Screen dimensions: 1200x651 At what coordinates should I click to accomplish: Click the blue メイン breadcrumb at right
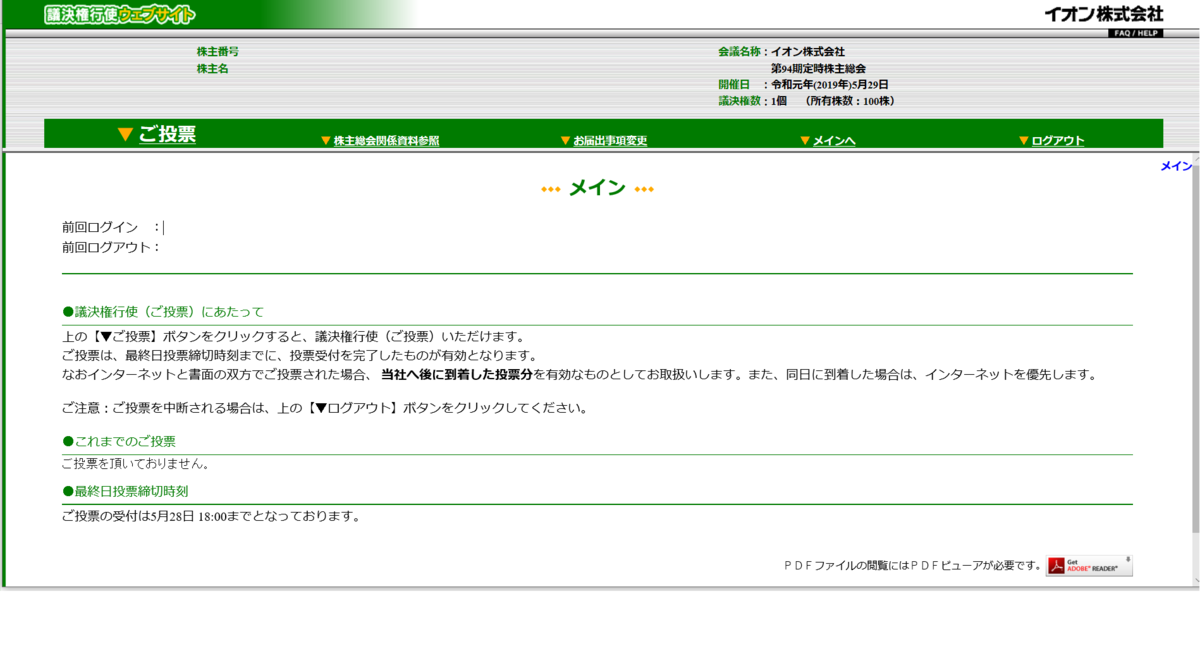click(x=1176, y=166)
